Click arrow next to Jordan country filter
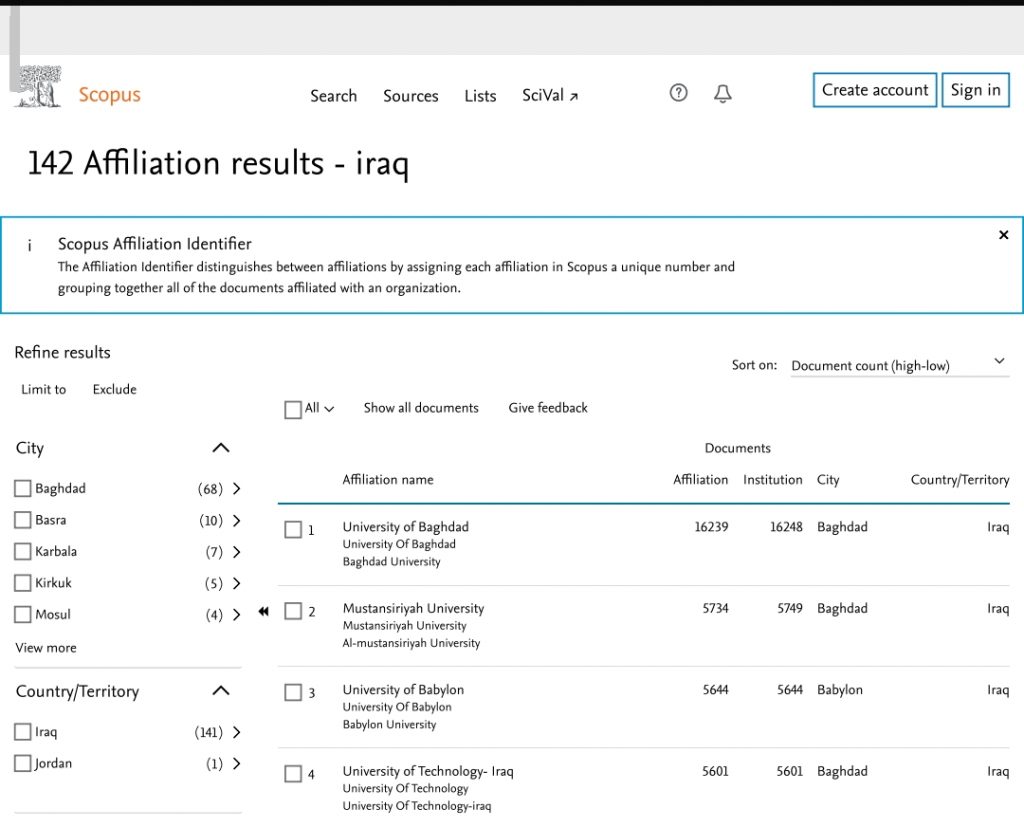 (237, 764)
